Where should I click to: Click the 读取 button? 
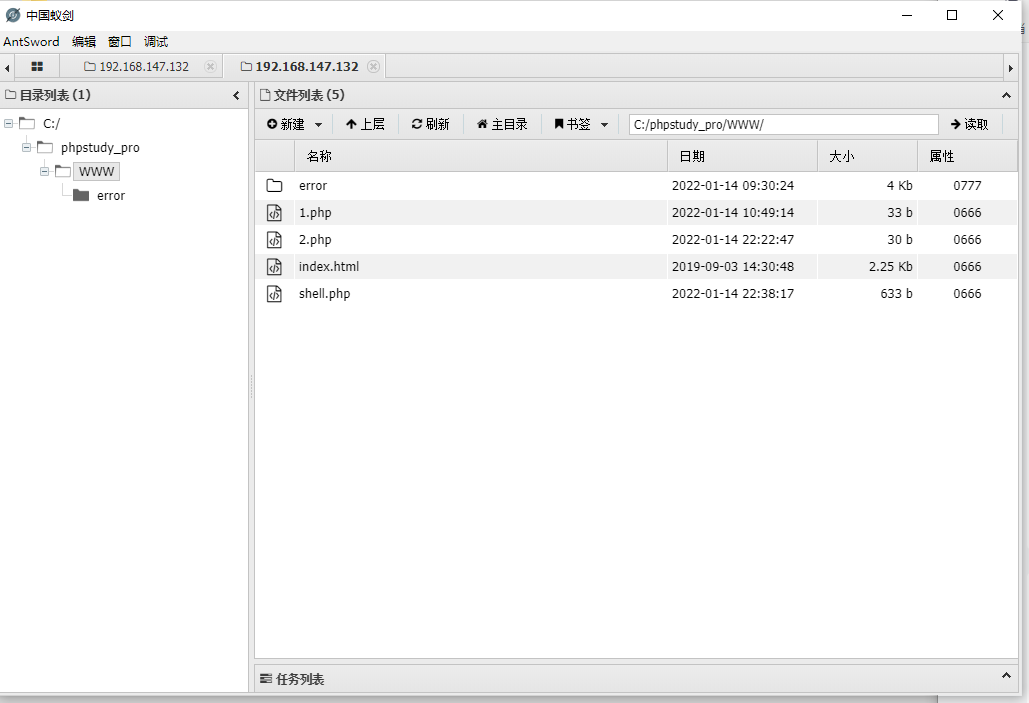point(969,124)
